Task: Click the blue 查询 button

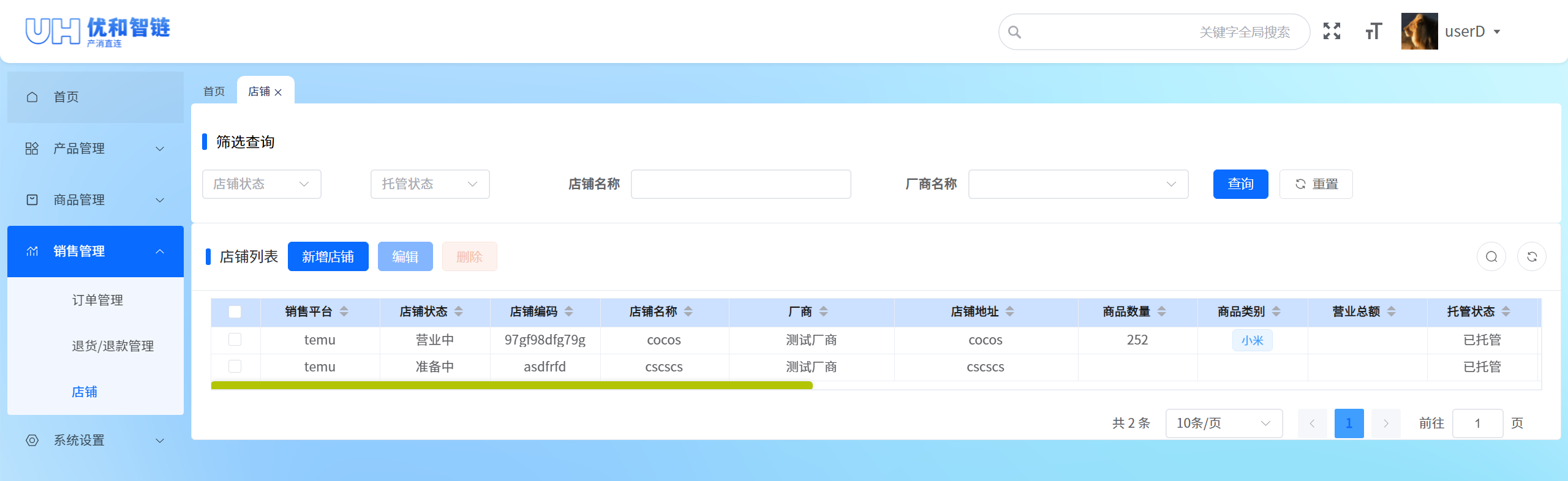Action: 1240,184
